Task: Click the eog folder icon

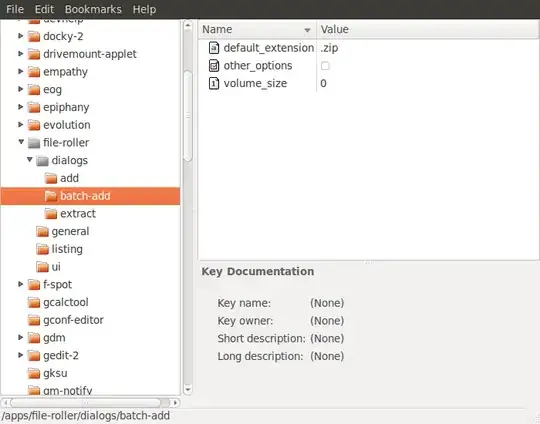Action: pos(34,89)
